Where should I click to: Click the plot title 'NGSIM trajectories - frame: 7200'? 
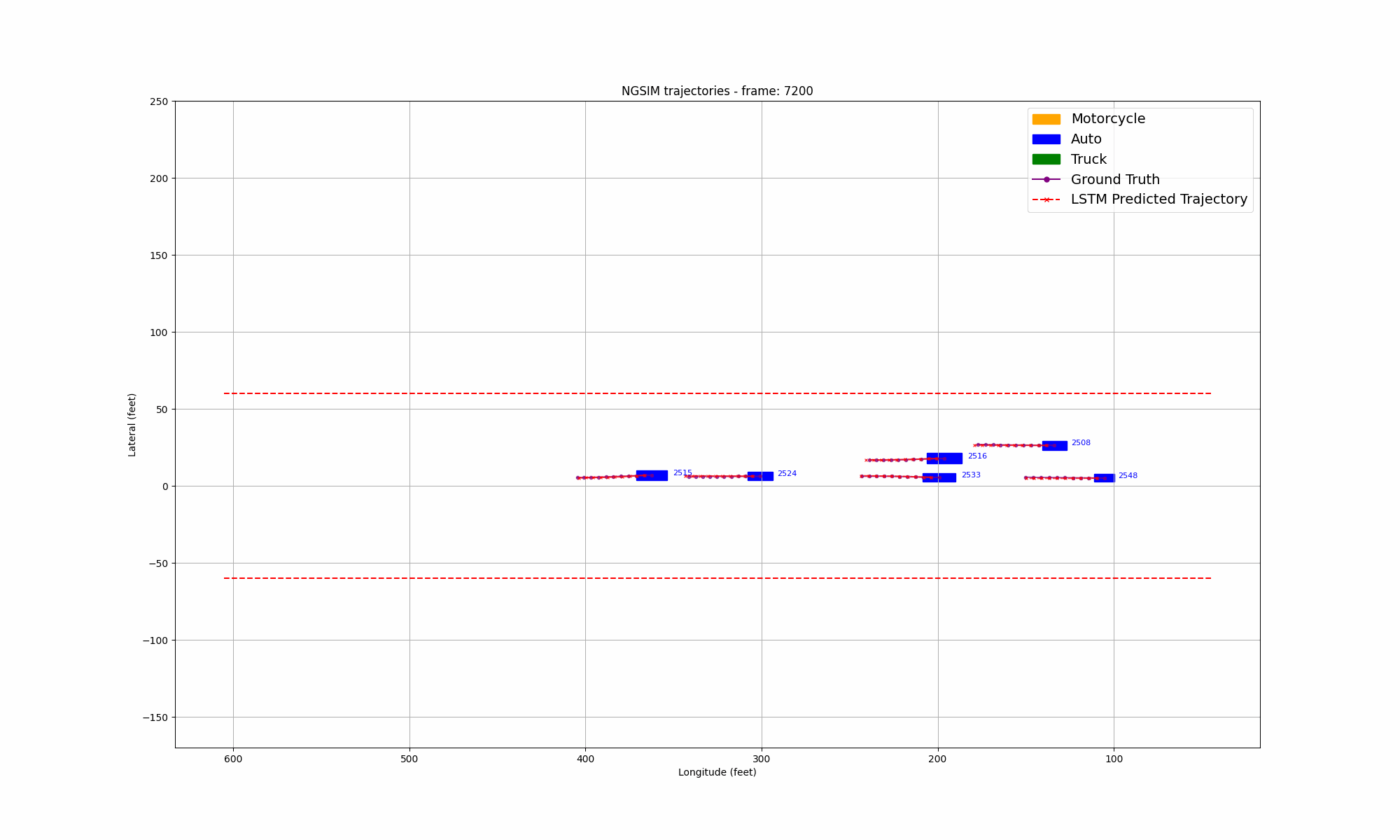[717, 91]
